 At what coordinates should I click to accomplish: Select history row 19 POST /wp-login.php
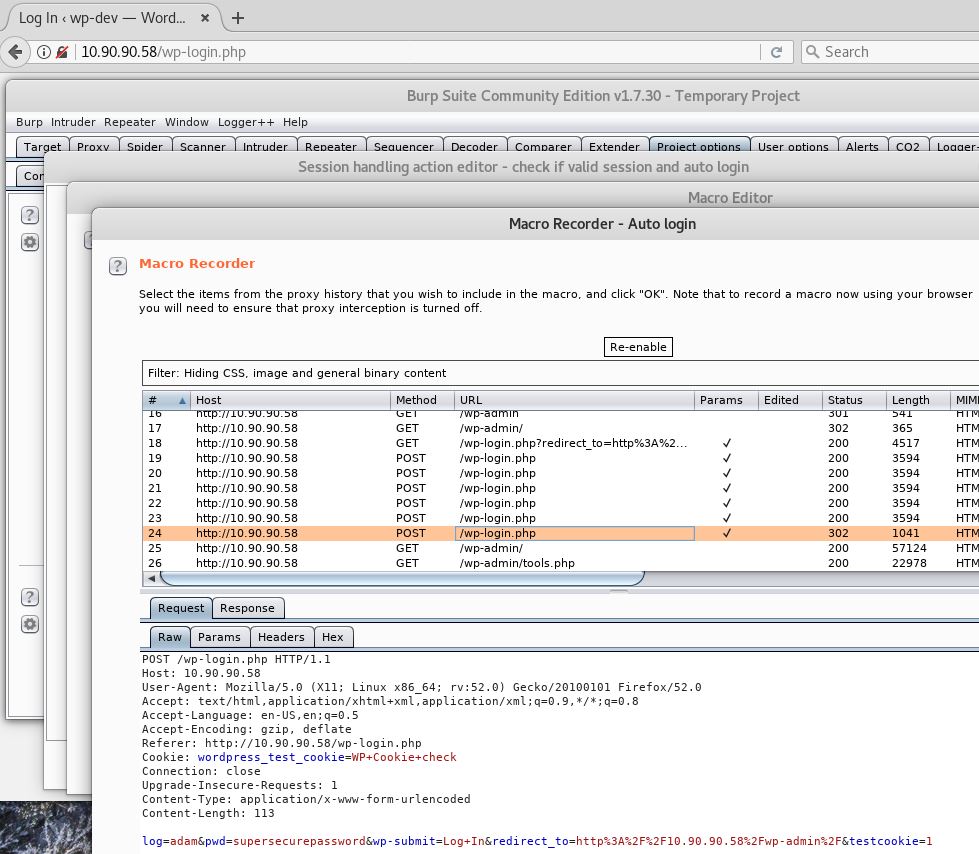(x=560, y=458)
